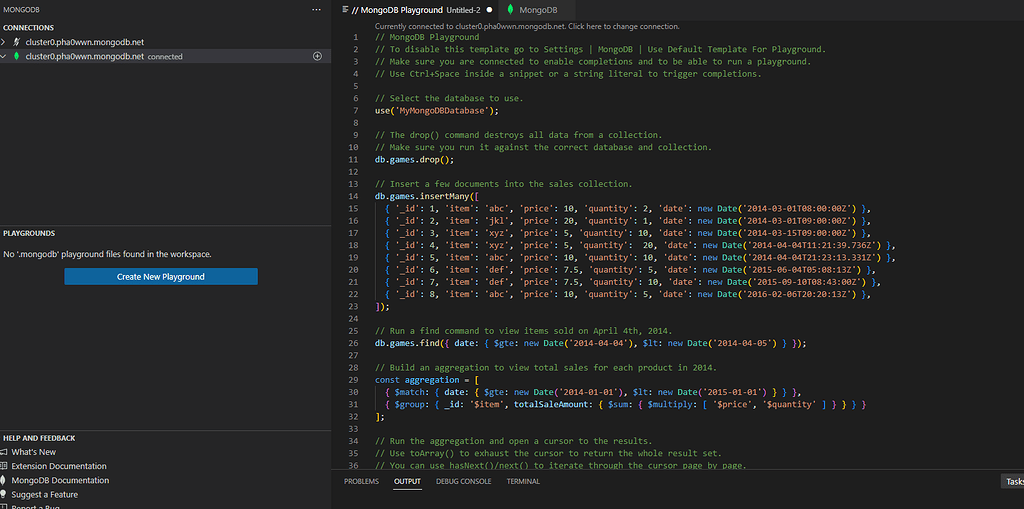Click the megaphone icon beside What's New
Screen dimensions: 1024x509
point(5,452)
